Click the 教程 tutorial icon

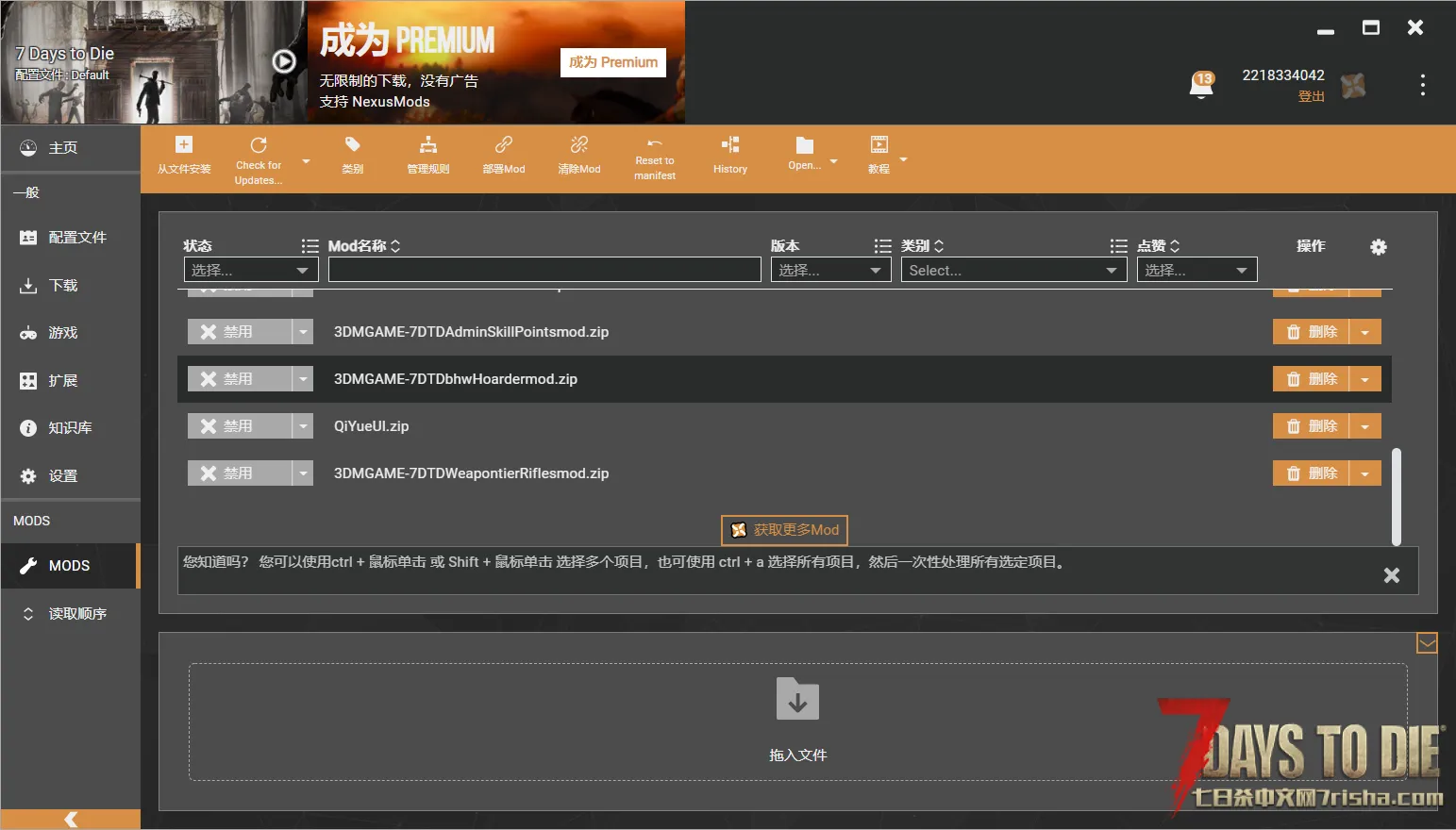(879, 145)
